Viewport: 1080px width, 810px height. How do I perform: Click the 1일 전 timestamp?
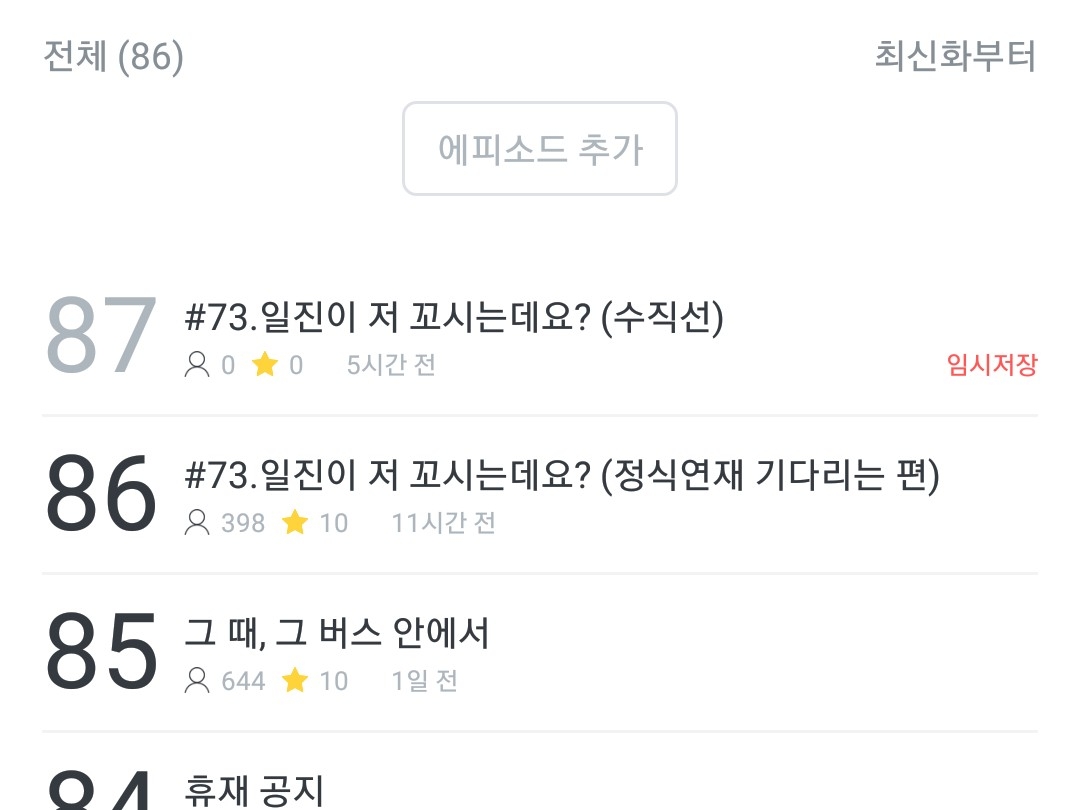(424, 681)
